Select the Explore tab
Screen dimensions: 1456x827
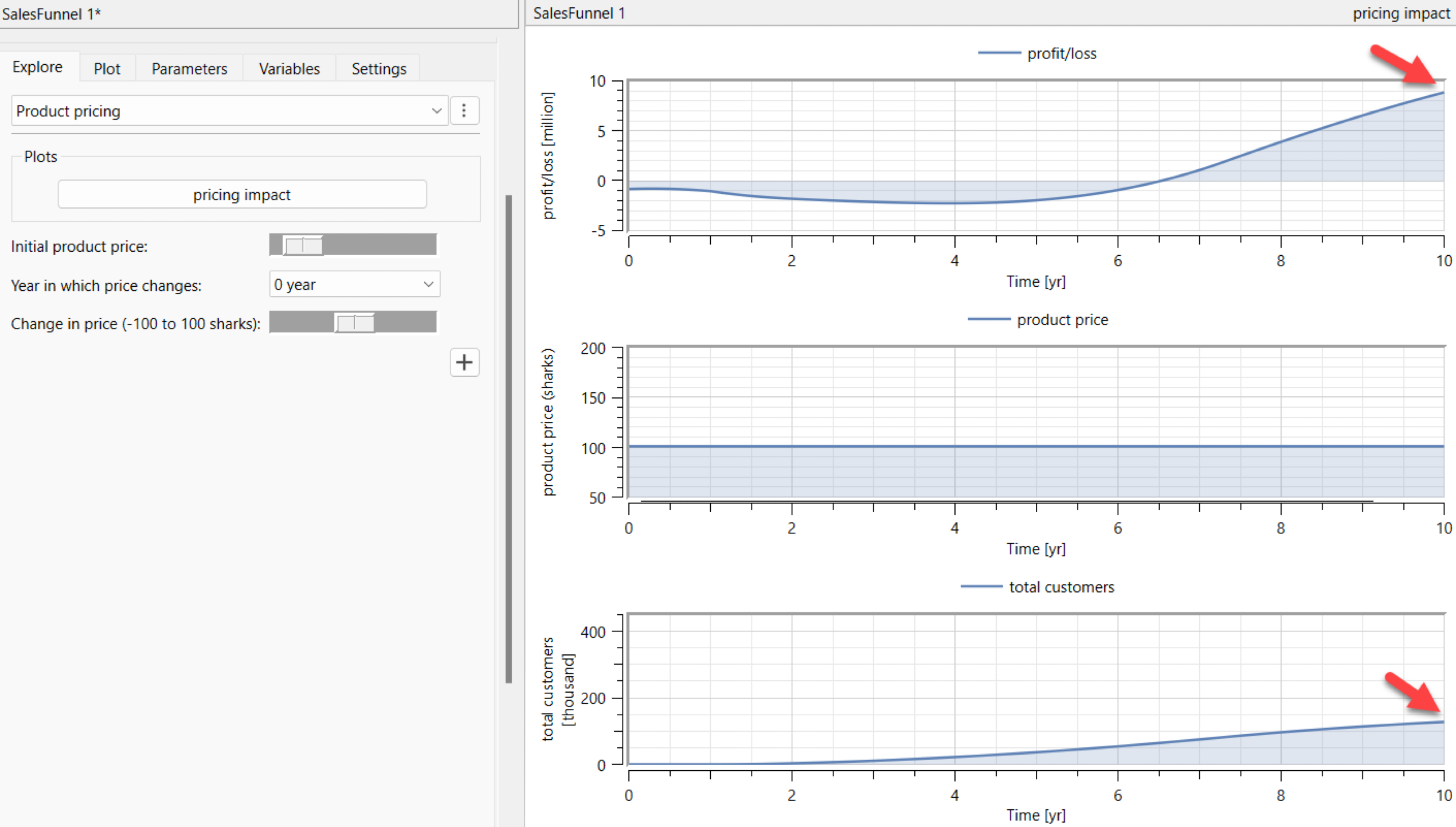pyautogui.click(x=37, y=66)
